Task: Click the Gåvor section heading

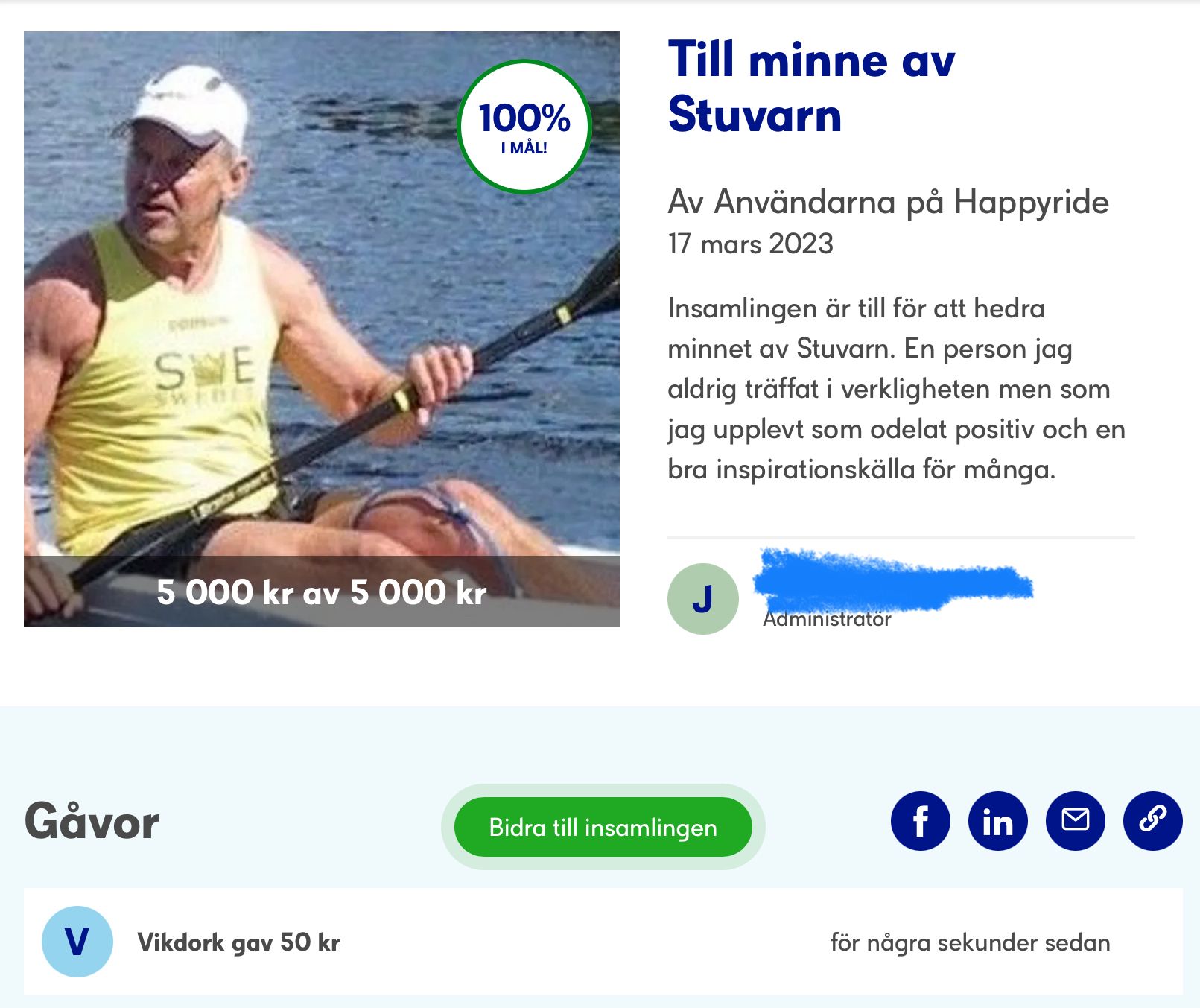Action: 92,822
